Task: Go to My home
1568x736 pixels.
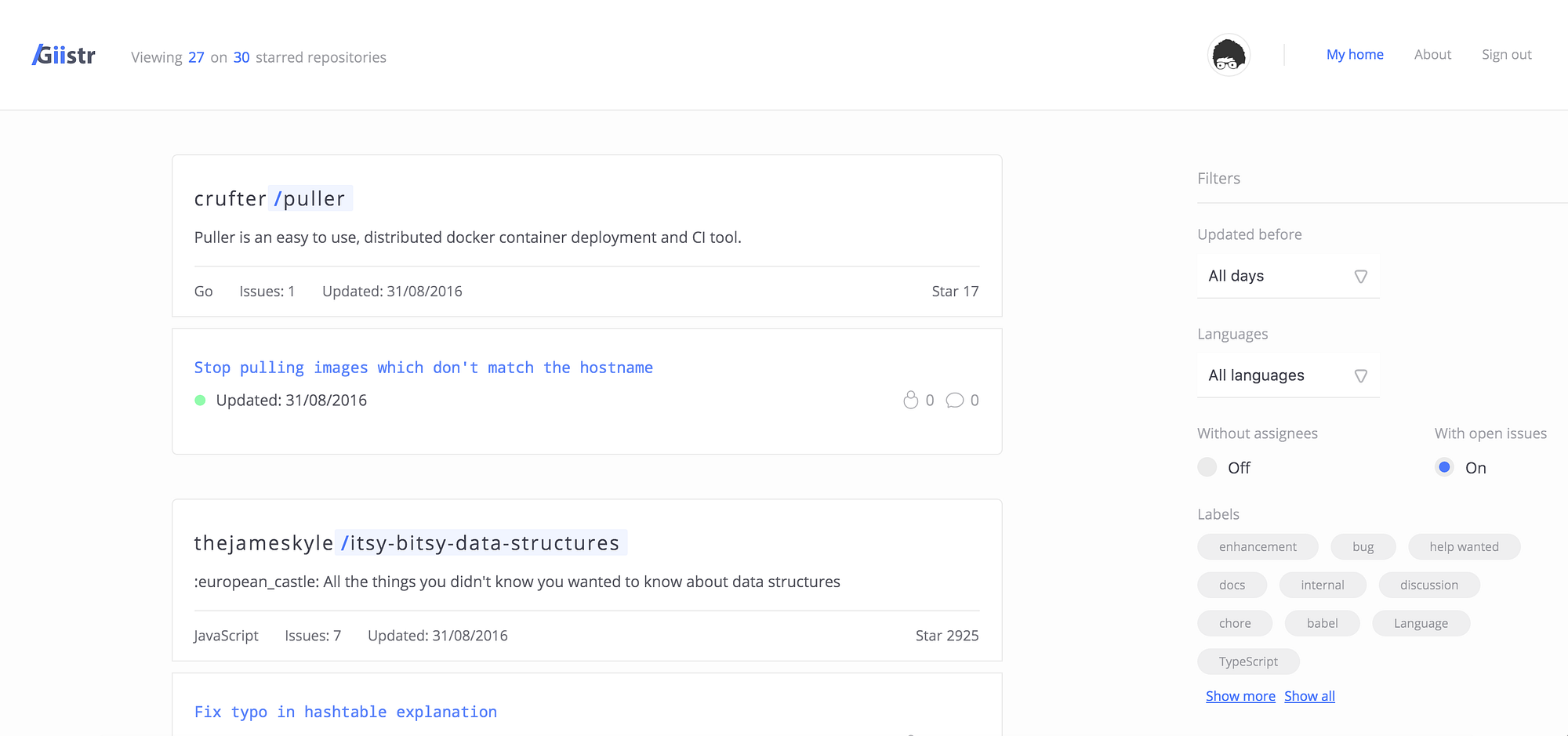Action: (x=1354, y=55)
